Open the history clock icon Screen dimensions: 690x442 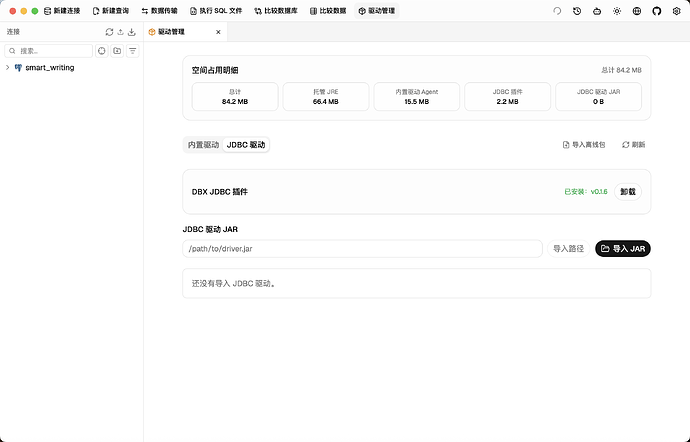(x=577, y=11)
